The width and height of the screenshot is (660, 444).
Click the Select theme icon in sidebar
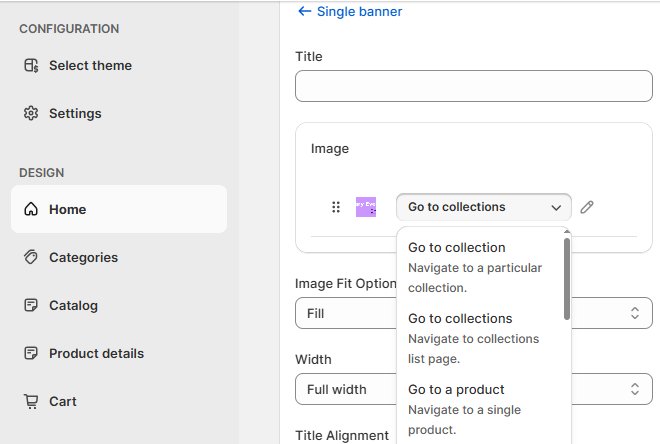tap(31, 66)
